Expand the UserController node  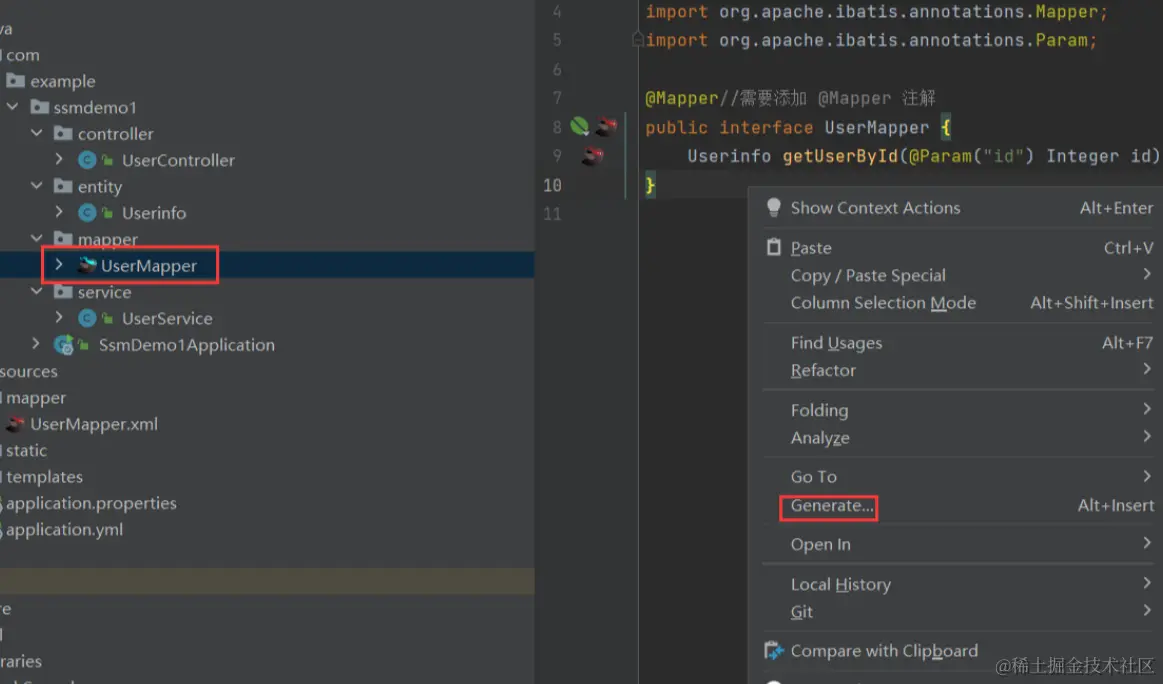coord(59,160)
